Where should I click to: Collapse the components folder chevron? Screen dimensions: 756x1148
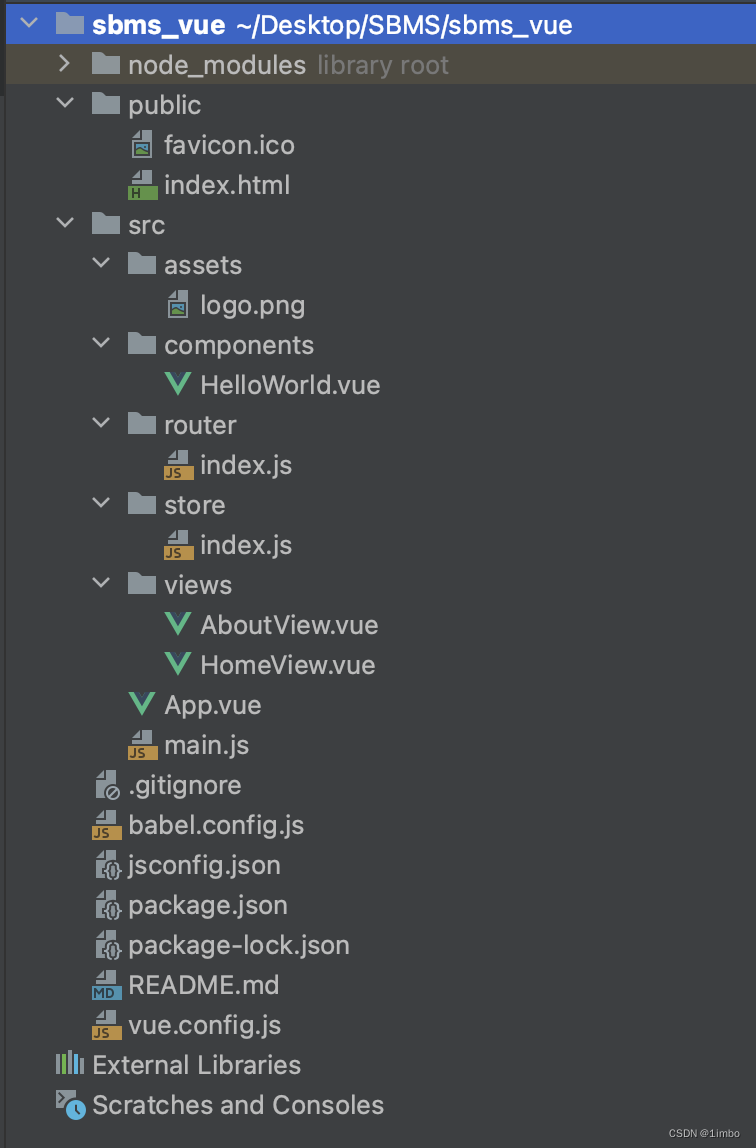point(100,344)
